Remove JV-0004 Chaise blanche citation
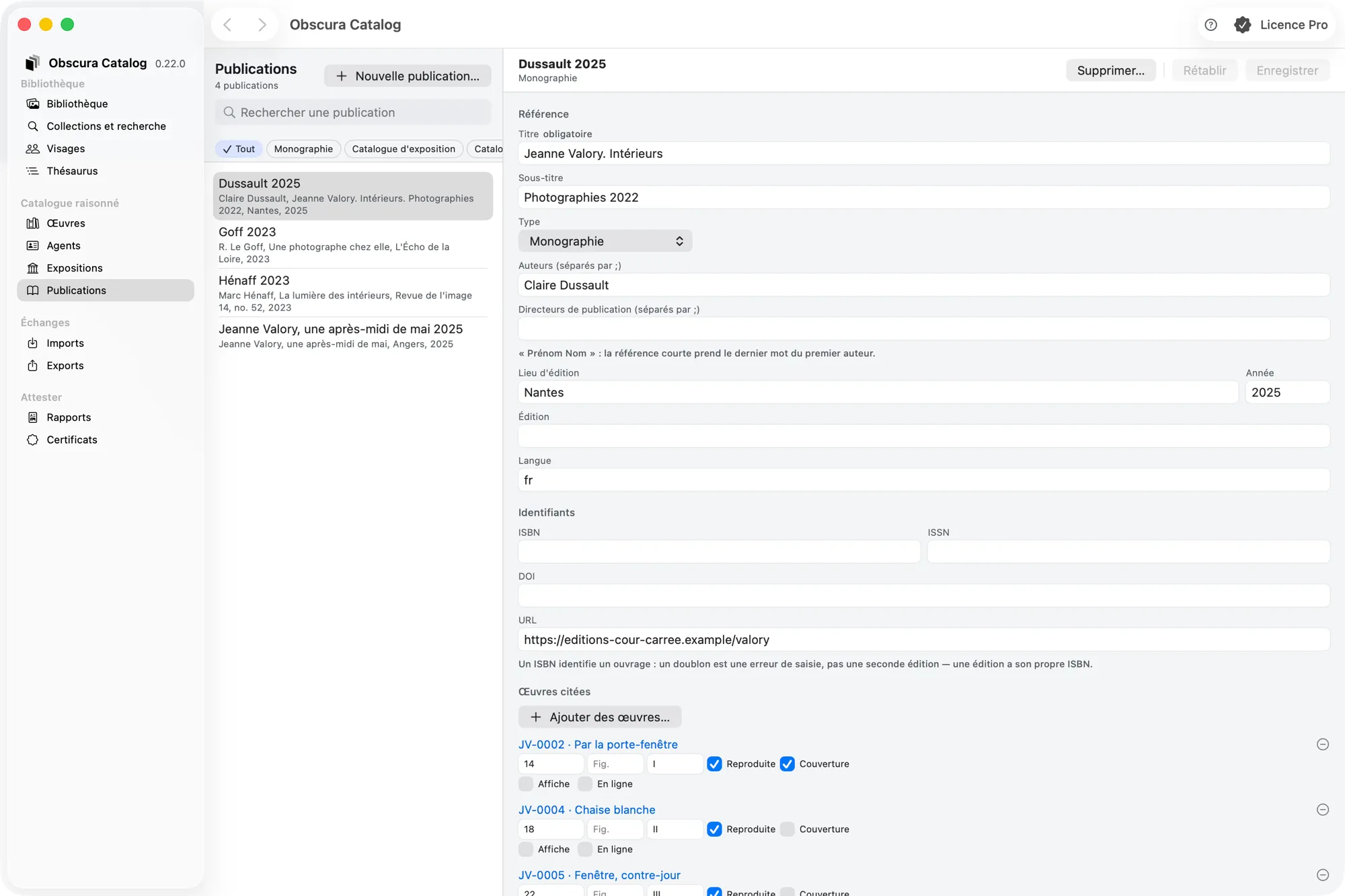This screenshot has width=1345, height=896. click(1322, 809)
